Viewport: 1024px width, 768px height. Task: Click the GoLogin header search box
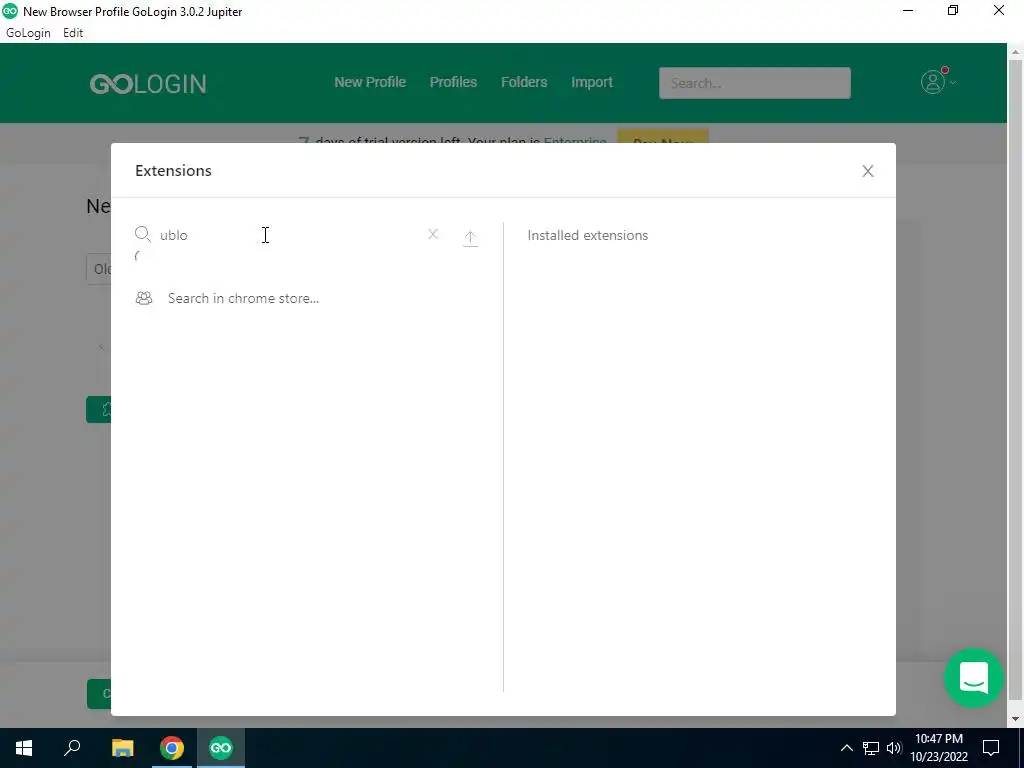[x=754, y=83]
